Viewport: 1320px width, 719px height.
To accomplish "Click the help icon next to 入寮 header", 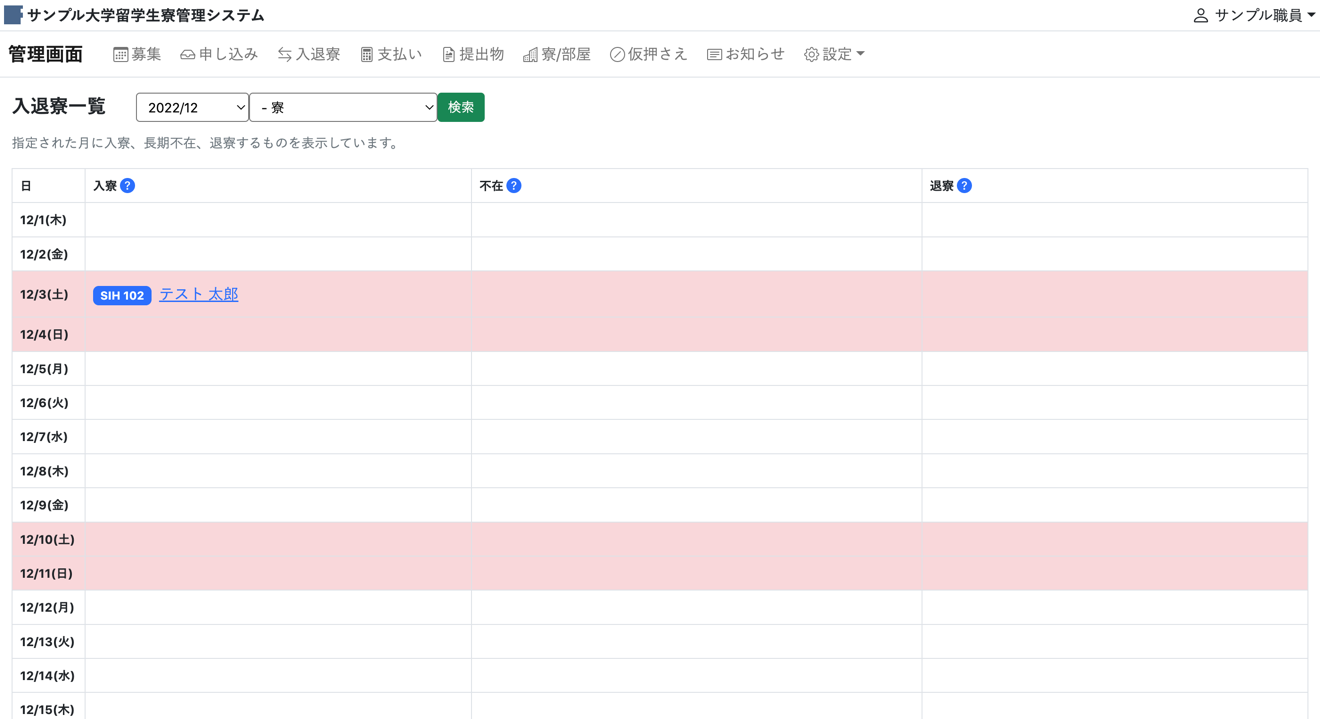I will 127,186.
